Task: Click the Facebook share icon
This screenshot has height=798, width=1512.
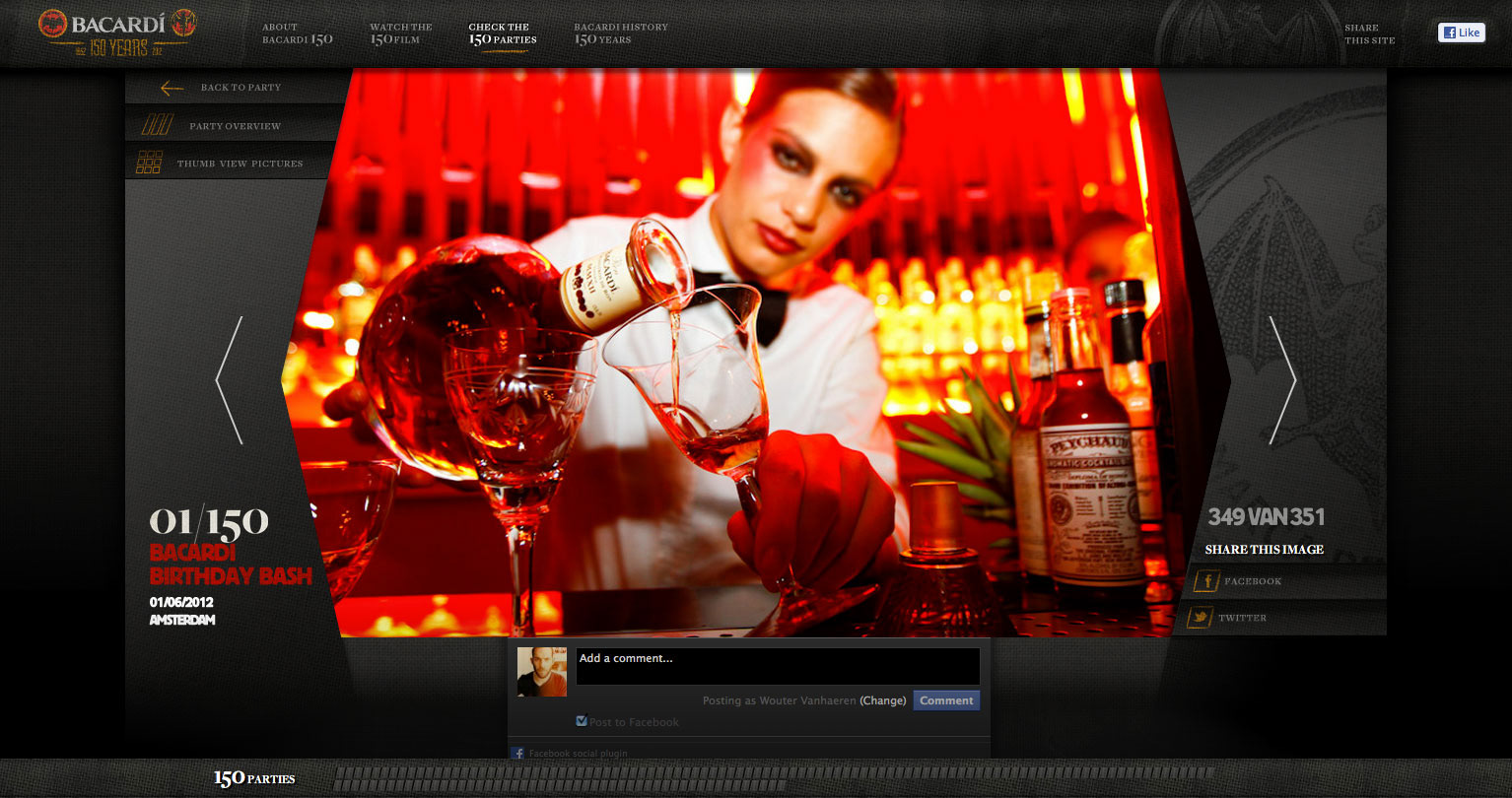Action: point(1205,581)
